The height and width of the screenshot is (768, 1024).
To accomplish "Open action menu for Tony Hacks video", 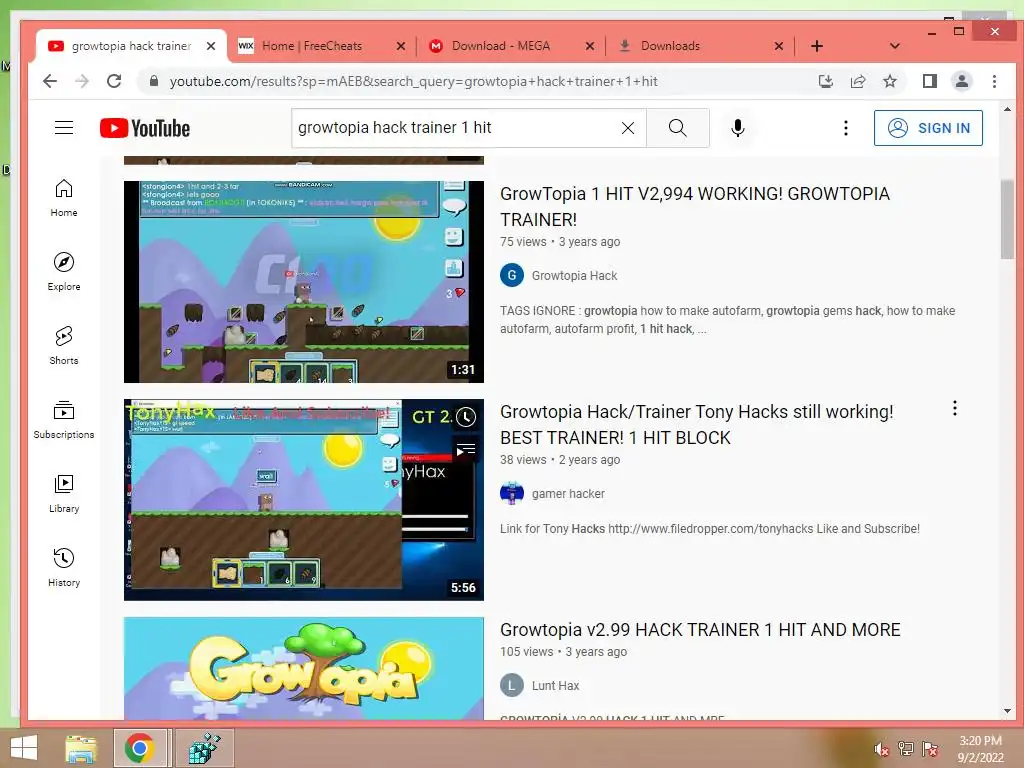I will [955, 409].
